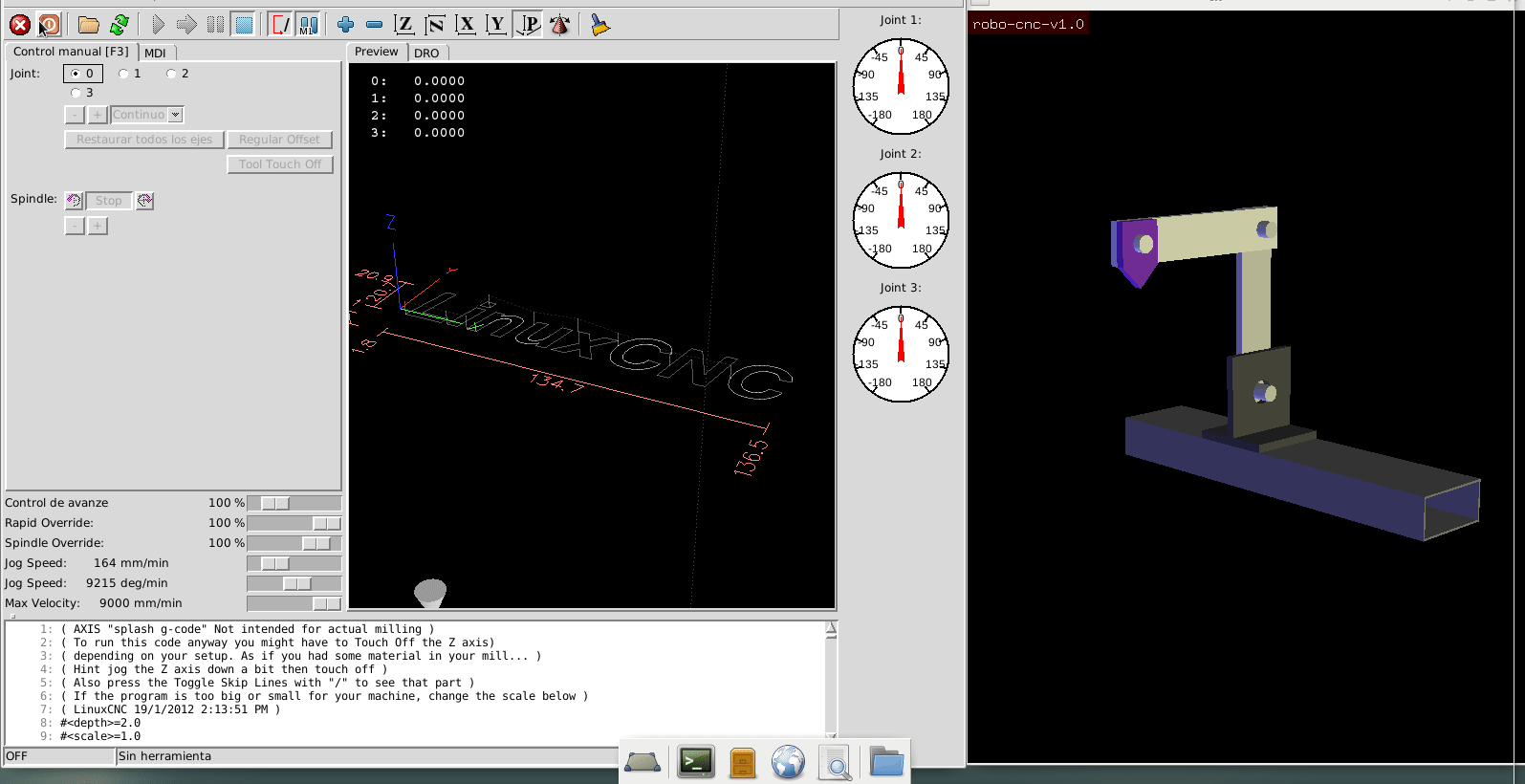Screen dimensions: 1525x784
Task: Decrease spindle speed with minus button
Action: (75, 226)
